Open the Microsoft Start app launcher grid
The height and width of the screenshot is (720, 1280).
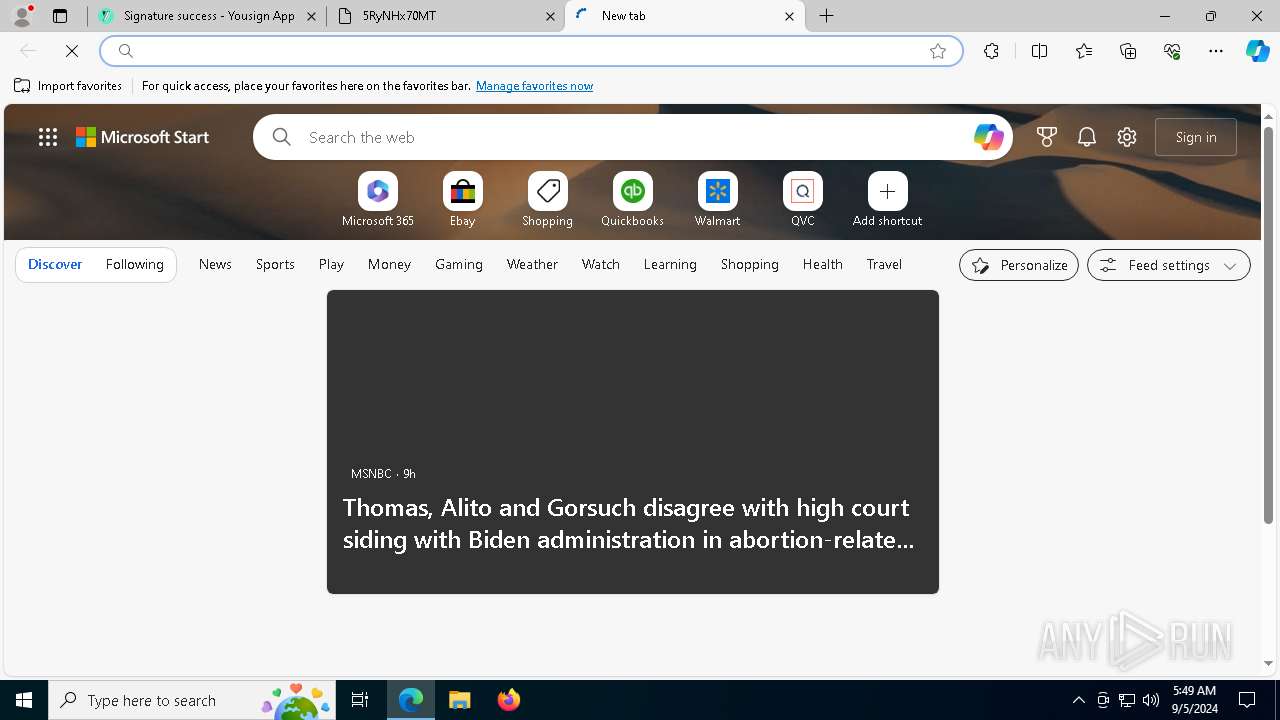point(48,137)
